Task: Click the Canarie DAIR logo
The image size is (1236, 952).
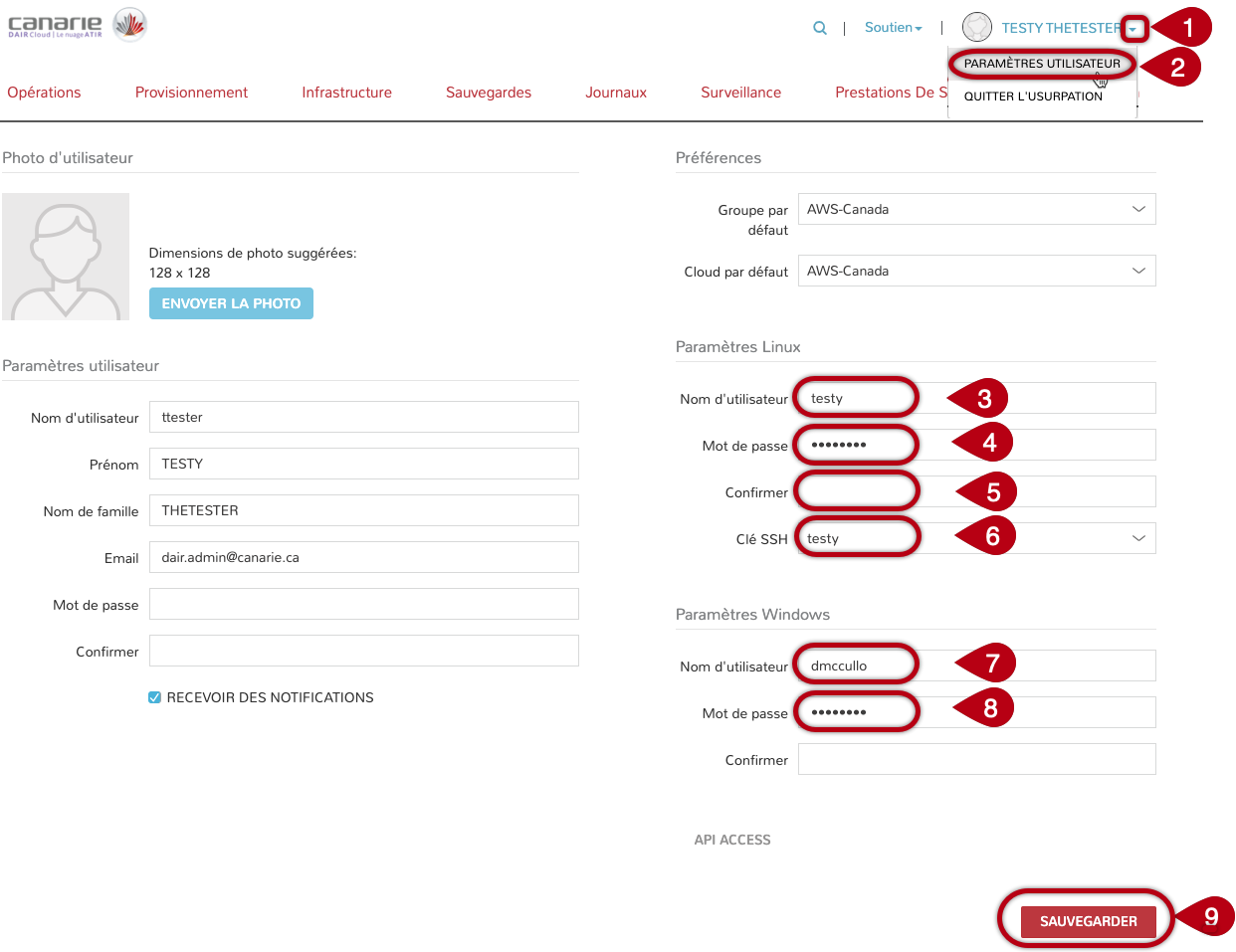Action: coord(77,25)
